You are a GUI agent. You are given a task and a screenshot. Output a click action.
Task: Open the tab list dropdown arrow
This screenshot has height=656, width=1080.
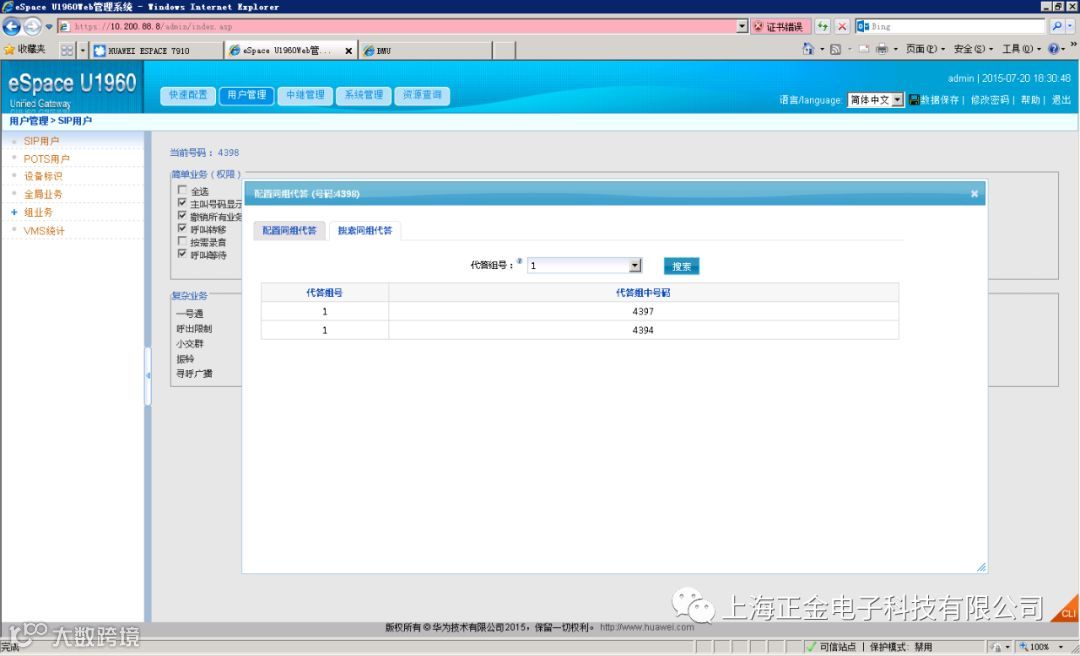(83, 50)
